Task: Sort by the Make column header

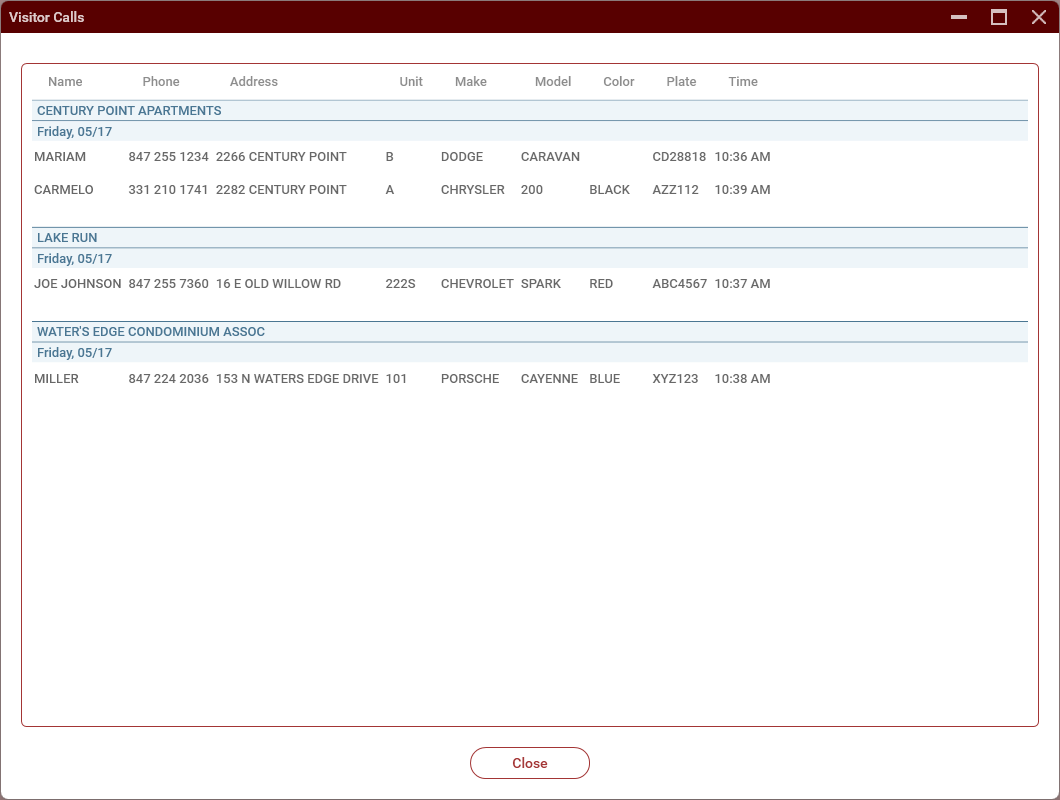Action: [471, 82]
